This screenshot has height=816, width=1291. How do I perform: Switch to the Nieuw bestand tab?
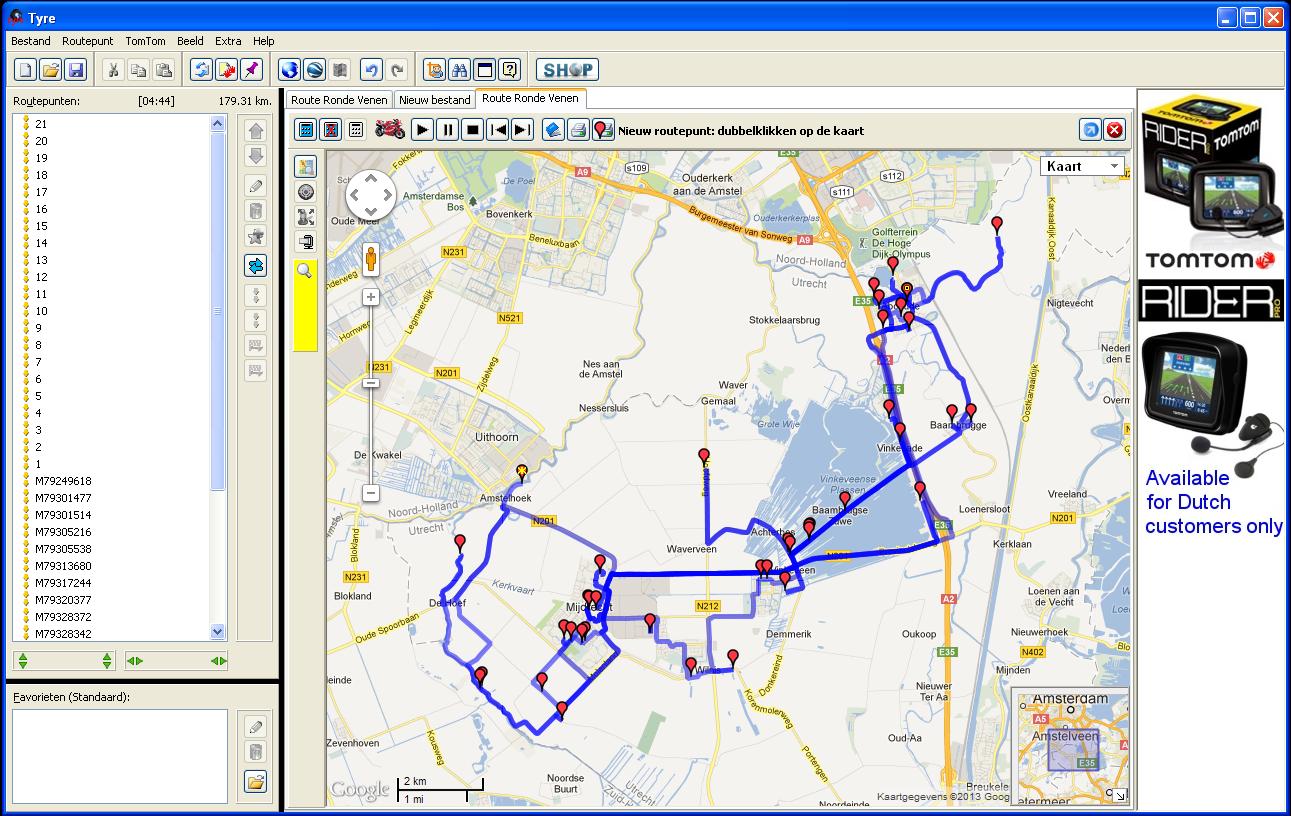point(434,100)
